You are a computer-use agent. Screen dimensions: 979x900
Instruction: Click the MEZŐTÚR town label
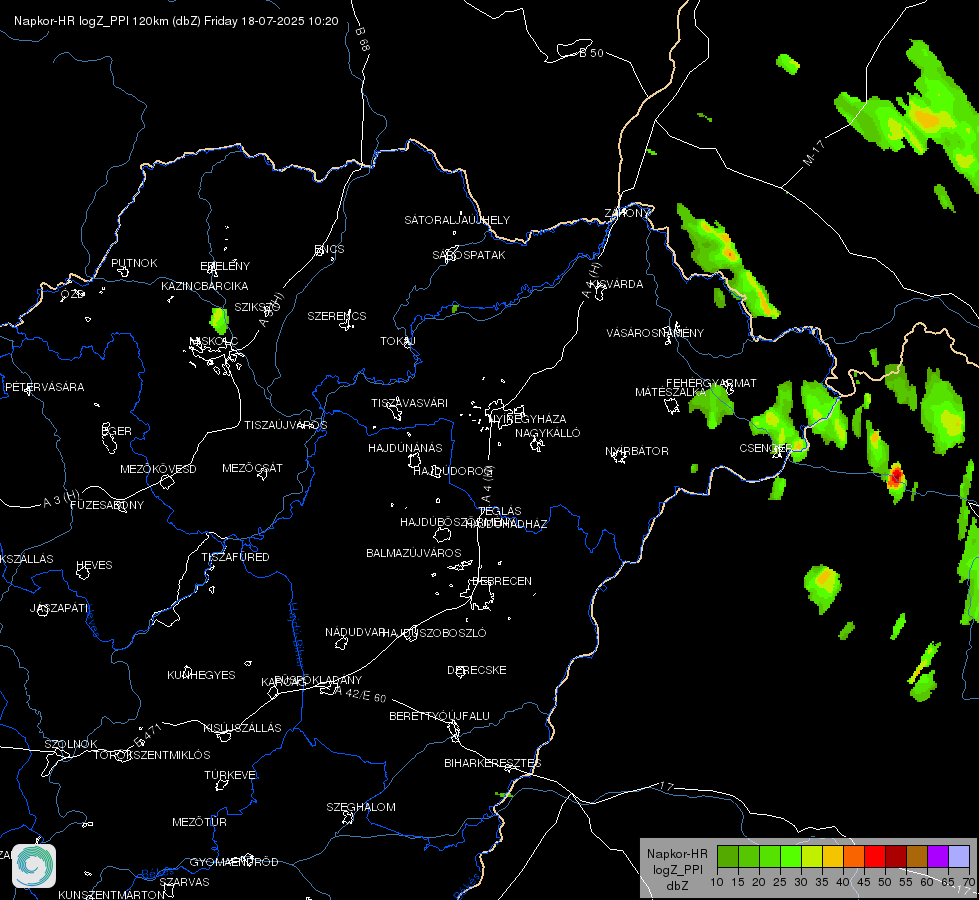tap(199, 822)
